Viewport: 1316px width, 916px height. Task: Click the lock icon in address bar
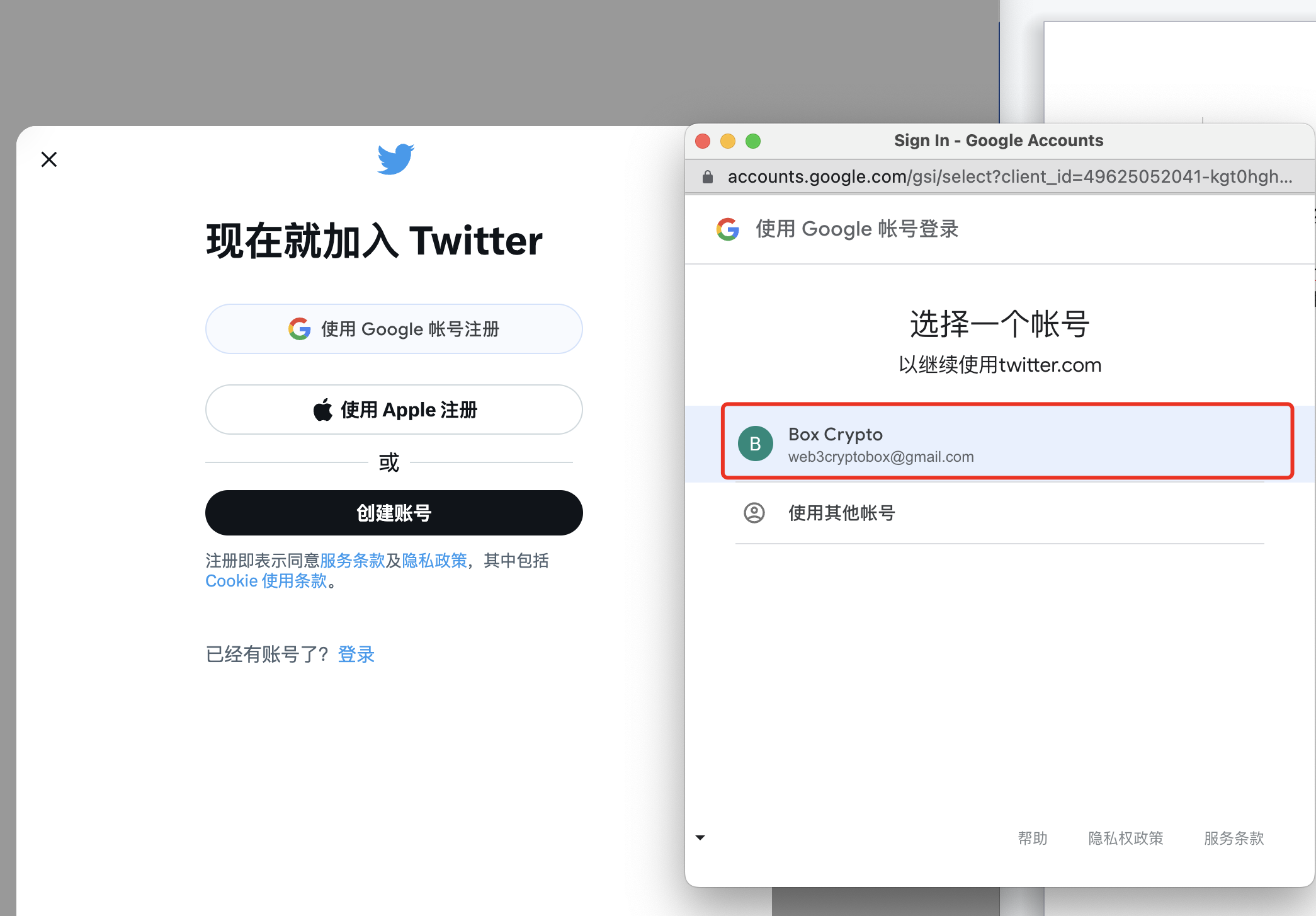(x=708, y=177)
